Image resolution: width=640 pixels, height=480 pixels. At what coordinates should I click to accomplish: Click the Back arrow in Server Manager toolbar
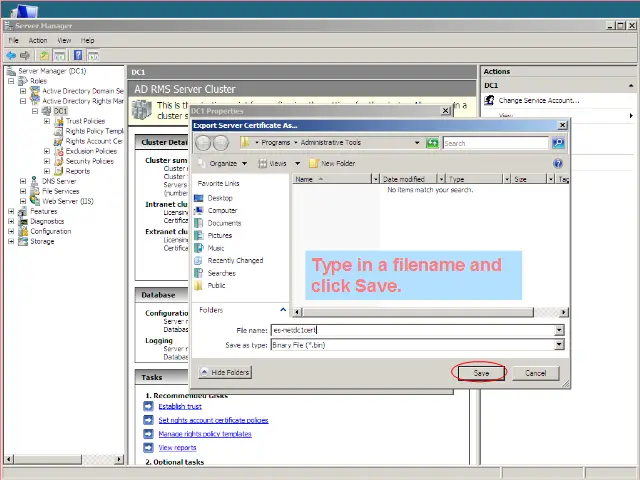tap(11, 55)
